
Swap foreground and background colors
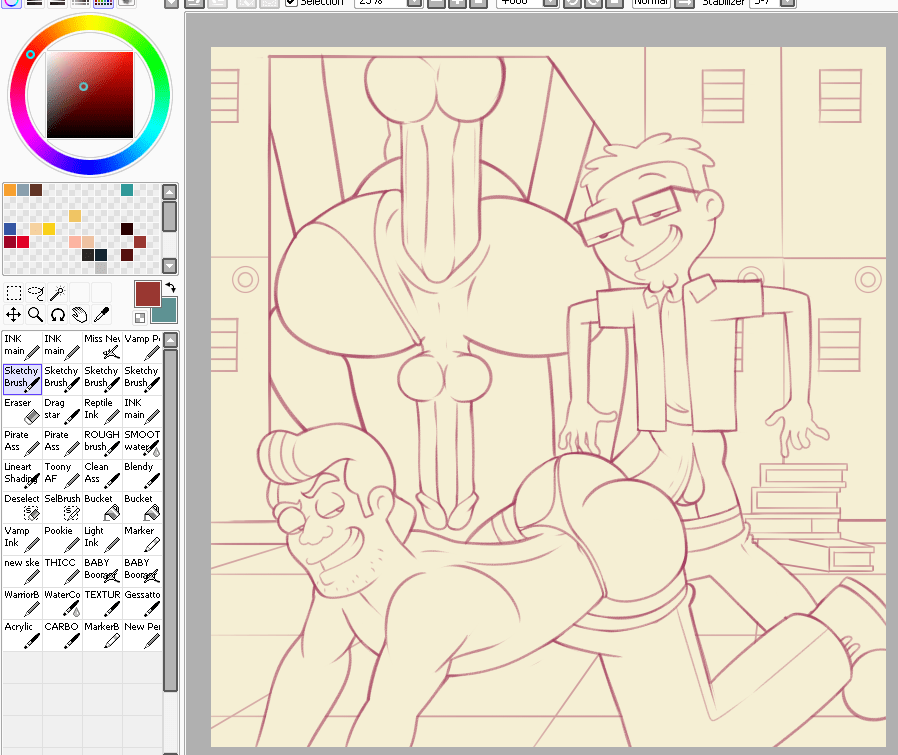click(172, 288)
